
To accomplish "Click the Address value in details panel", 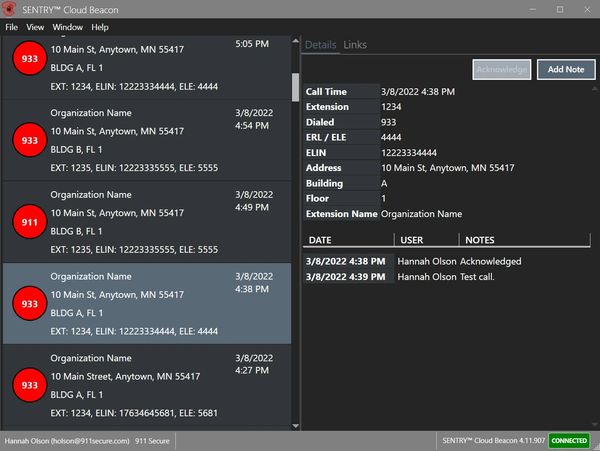I will coord(448,168).
